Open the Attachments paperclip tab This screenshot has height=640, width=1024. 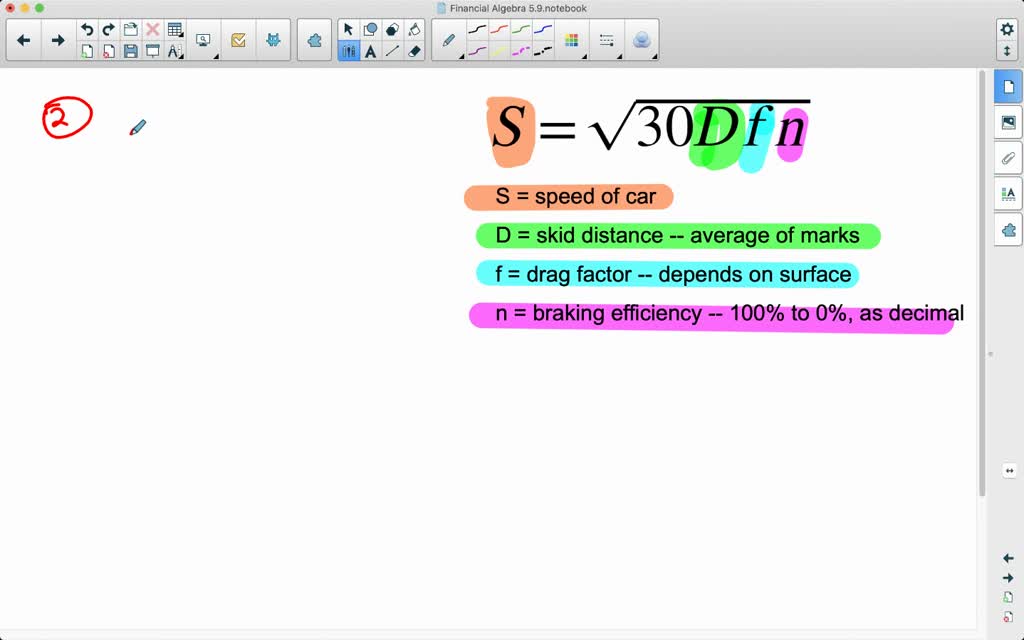point(1008,158)
